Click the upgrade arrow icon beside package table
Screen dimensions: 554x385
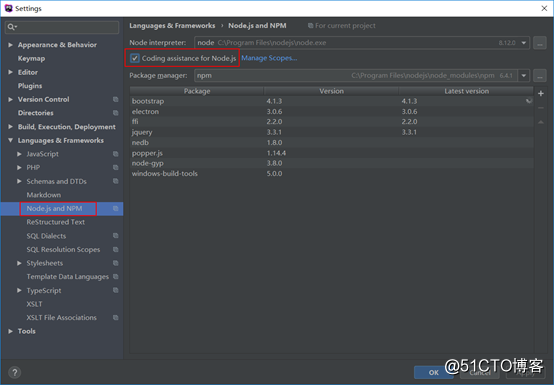(541, 122)
